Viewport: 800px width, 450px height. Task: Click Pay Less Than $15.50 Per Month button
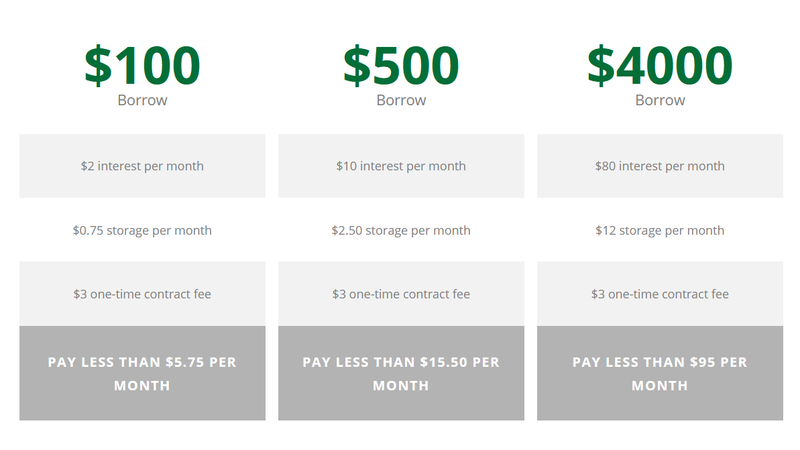point(401,373)
